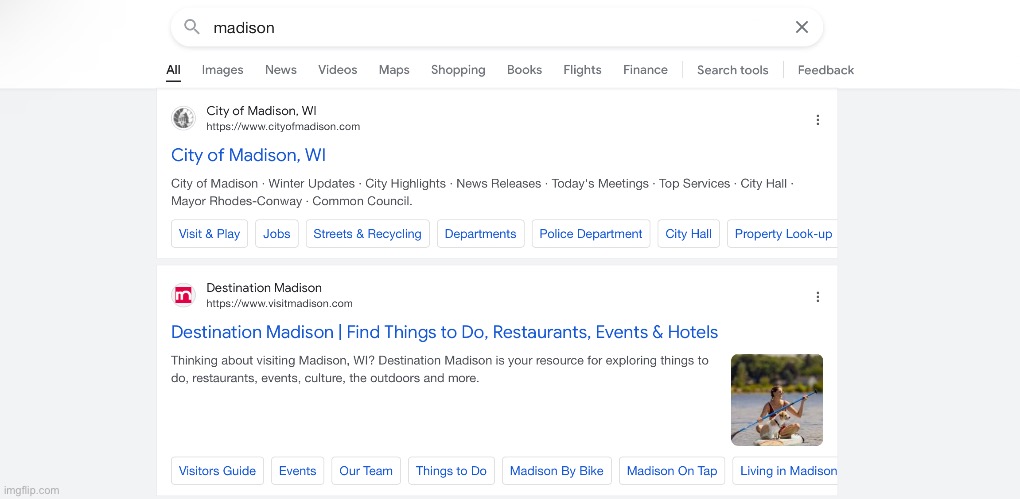Image resolution: width=1020 pixels, height=499 pixels.
Task: Click the Our Team sitelink
Action: pyautogui.click(x=366, y=471)
